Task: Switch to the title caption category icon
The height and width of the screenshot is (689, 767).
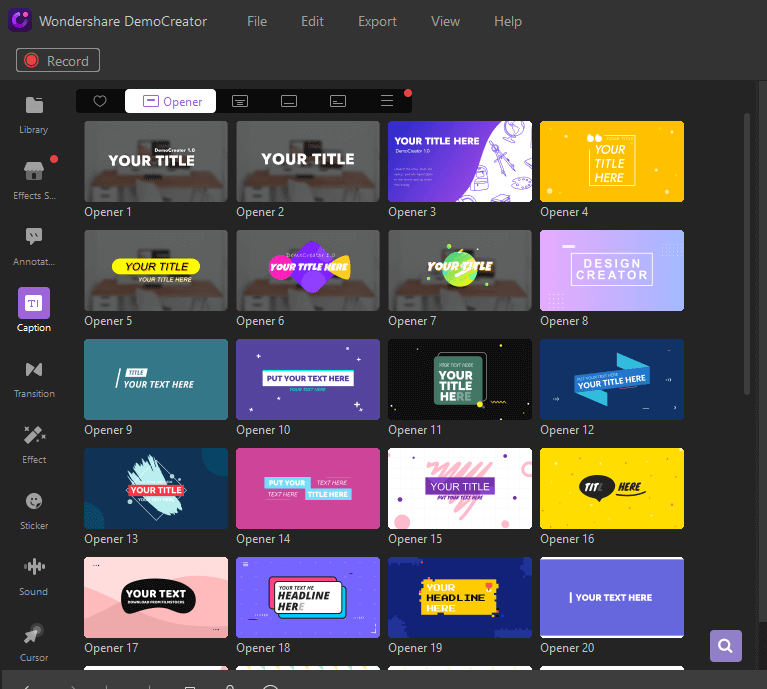Action: coord(240,101)
